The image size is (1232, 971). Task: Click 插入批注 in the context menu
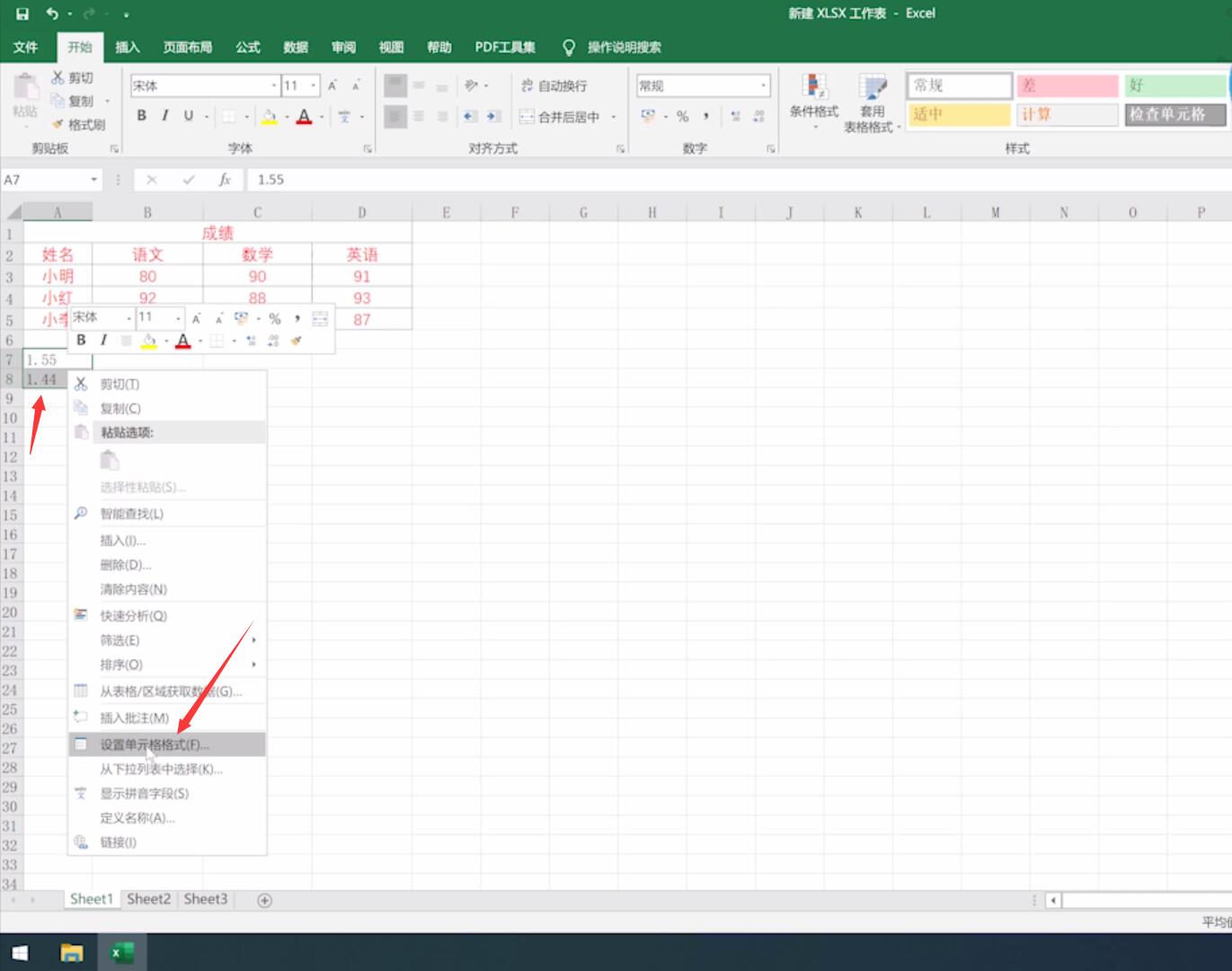coord(167,717)
